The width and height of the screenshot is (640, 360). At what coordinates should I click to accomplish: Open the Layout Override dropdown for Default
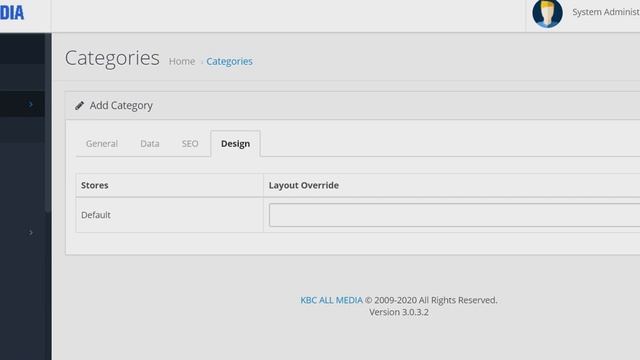pos(454,215)
